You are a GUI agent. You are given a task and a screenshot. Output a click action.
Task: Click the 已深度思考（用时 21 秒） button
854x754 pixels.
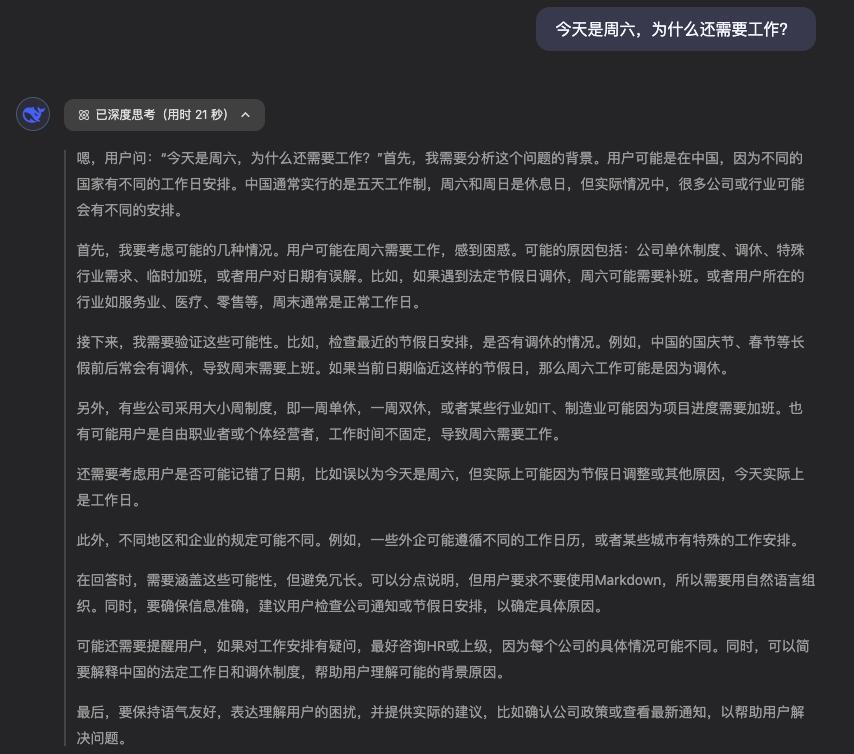[x=164, y=115]
